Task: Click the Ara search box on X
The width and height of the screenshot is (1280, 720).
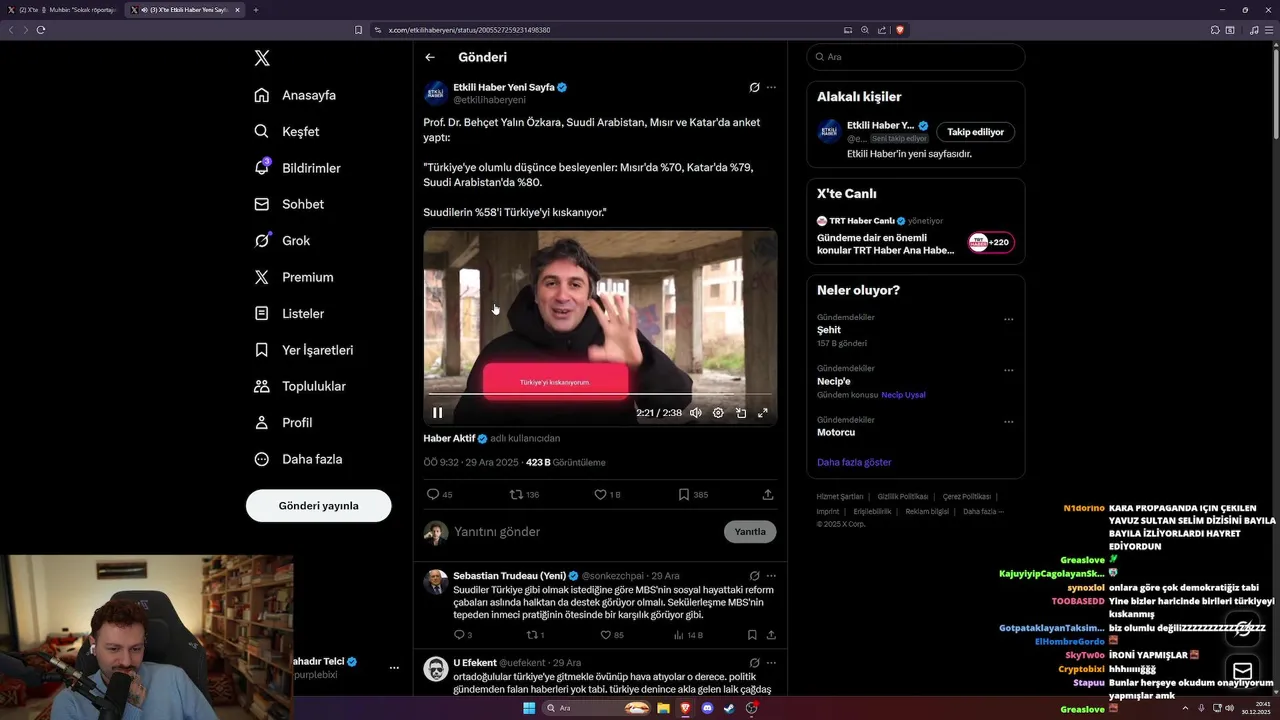Action: point(916,57)
